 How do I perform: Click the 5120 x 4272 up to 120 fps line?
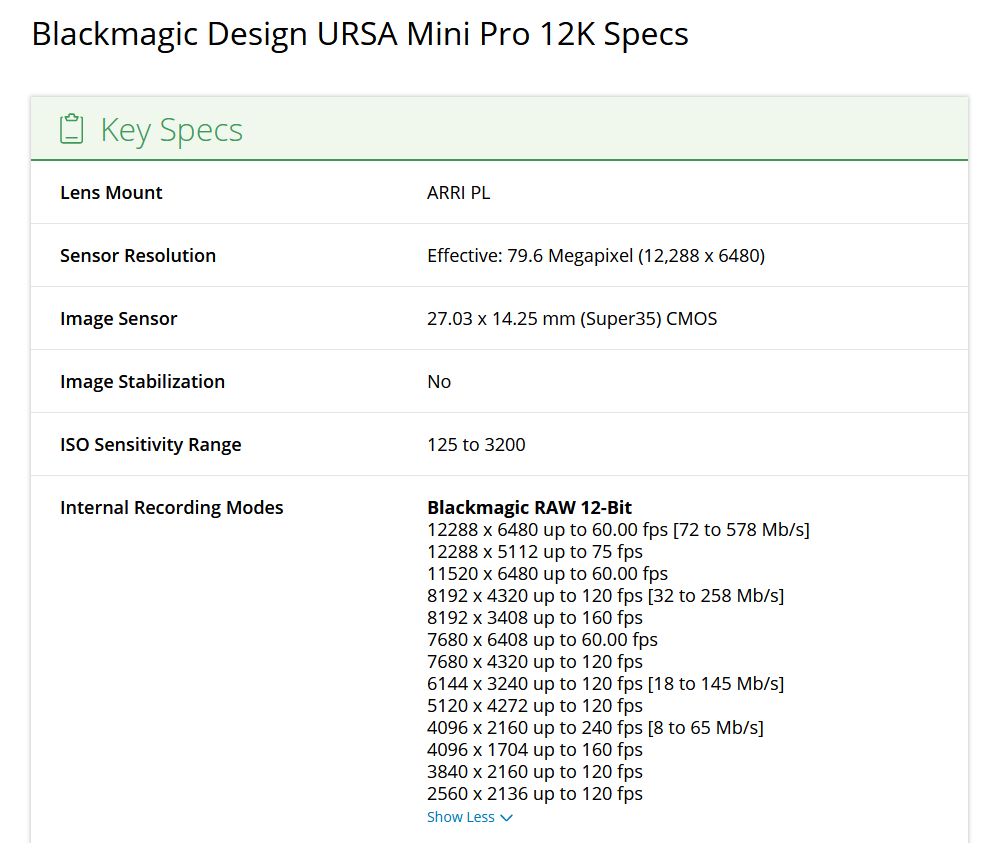535,705
